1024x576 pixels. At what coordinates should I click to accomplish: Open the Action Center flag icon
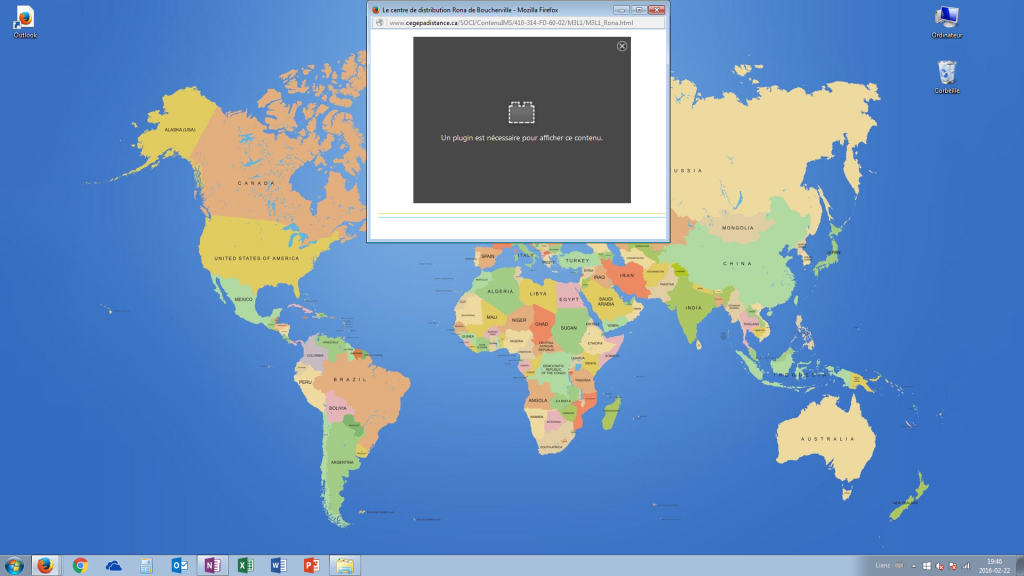pos(953,566)
